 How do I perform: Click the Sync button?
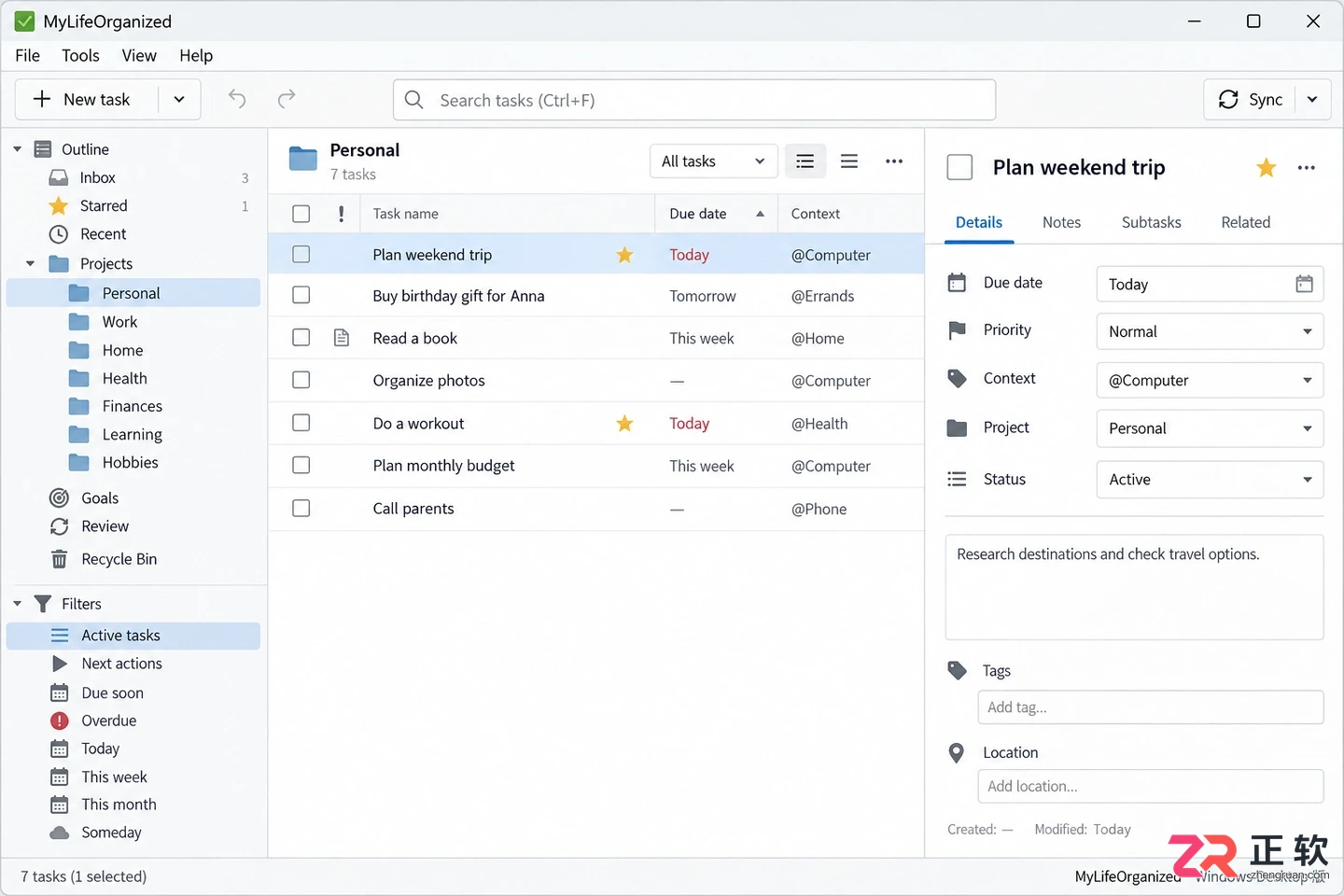(x=1250, y=100)
